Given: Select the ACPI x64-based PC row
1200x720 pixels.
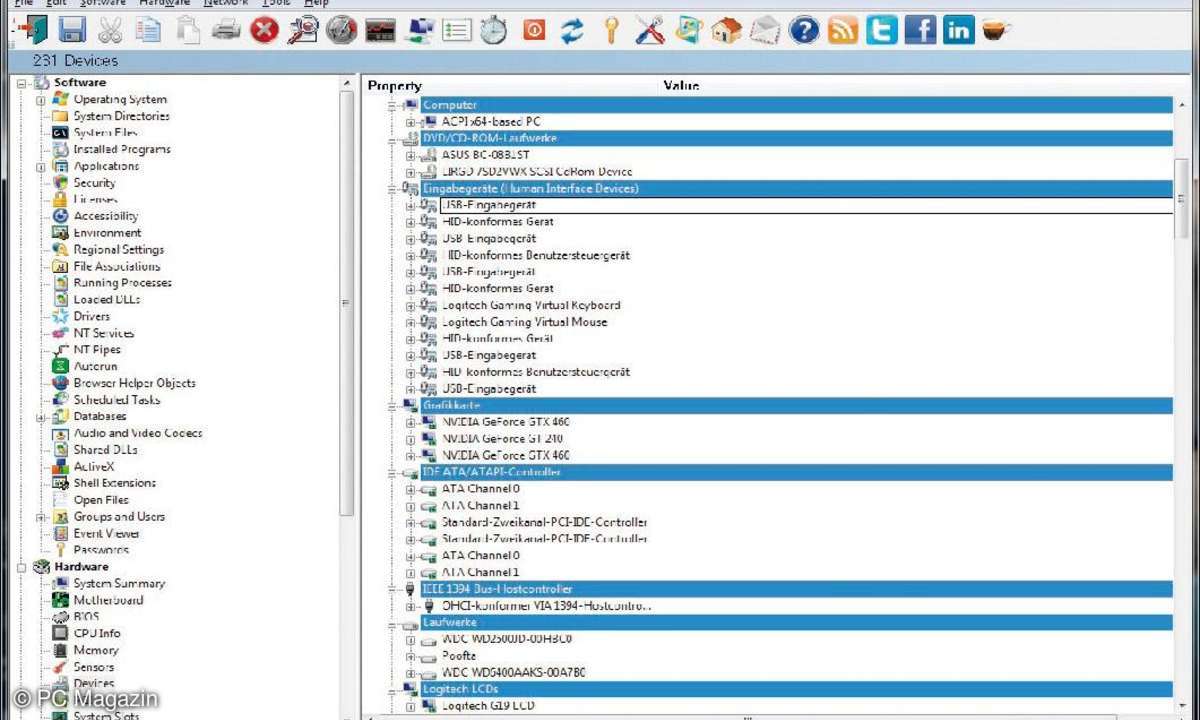Looking at the screenshot, I should pos(491,122).
